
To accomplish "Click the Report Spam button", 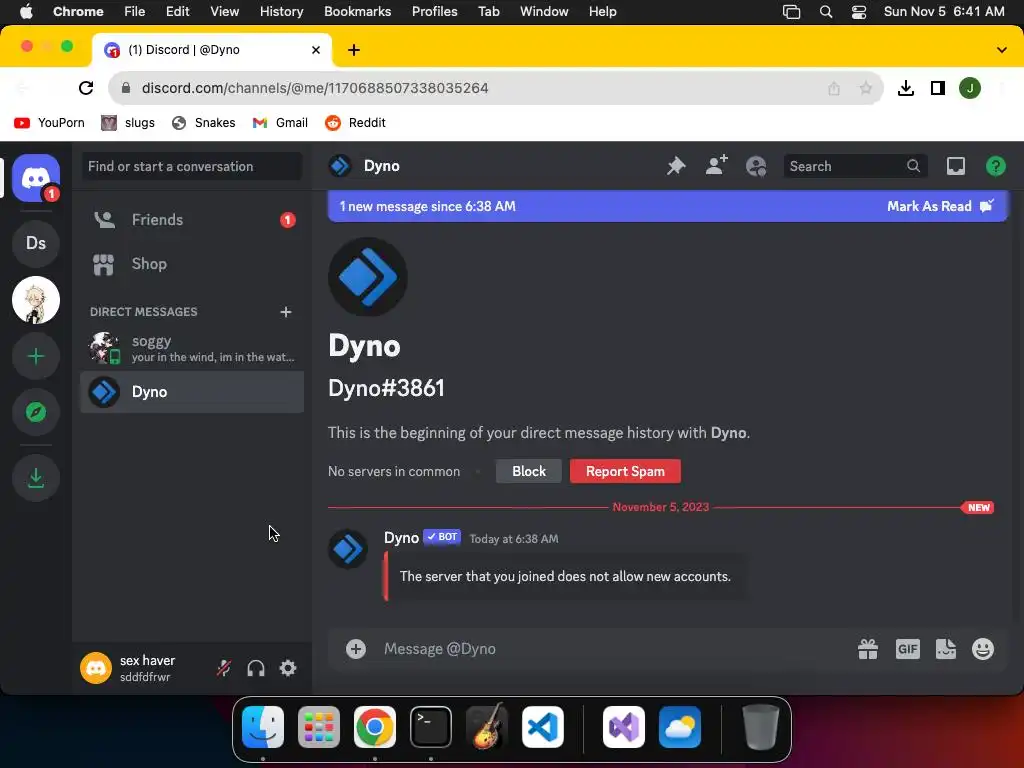I will (x=625, y=471).
